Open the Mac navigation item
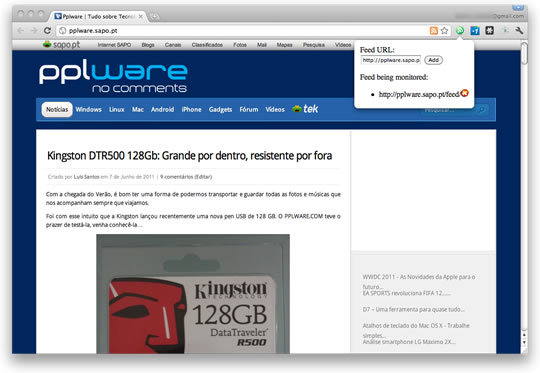540x373 pixels. pos(138,110)
